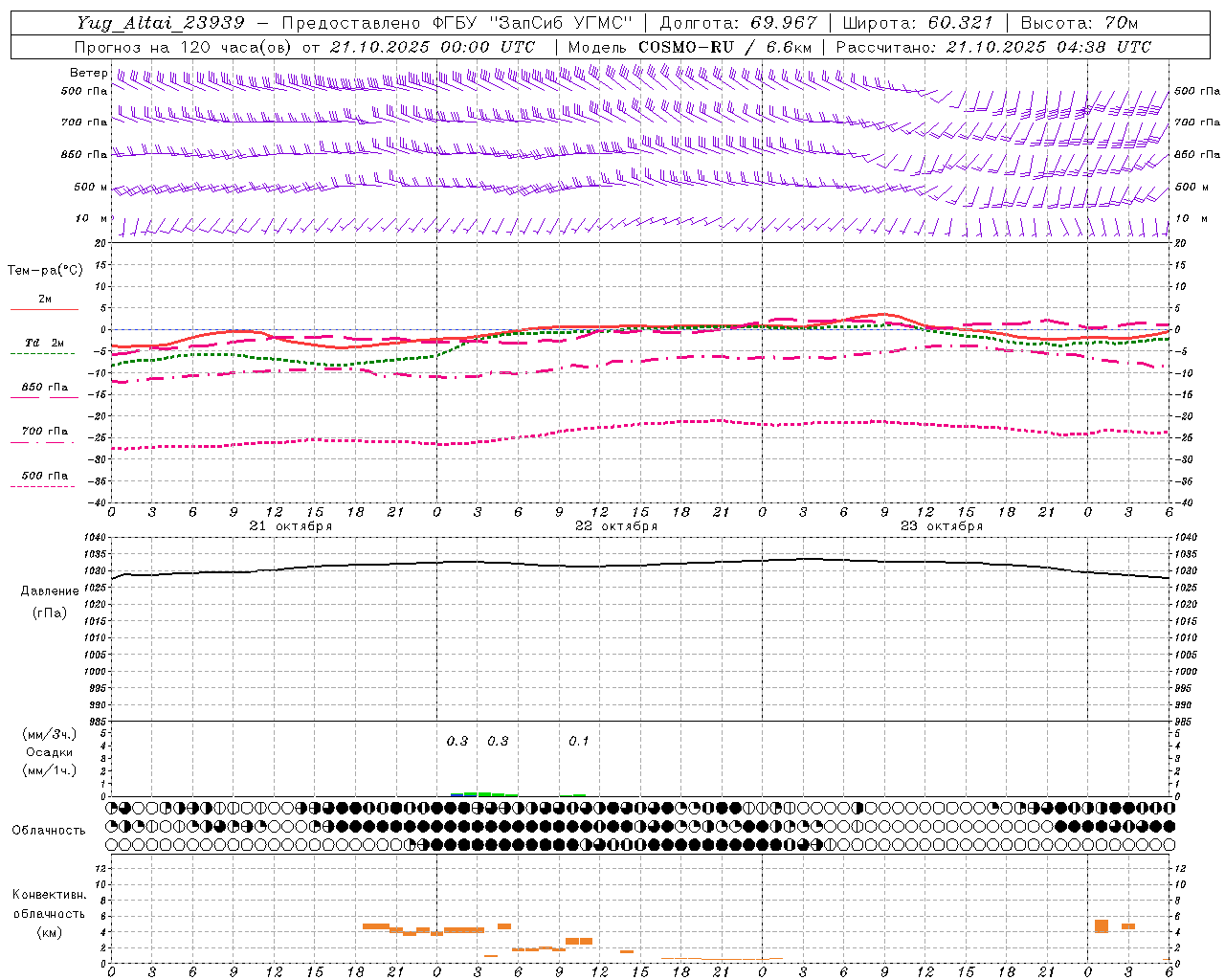
Task: Click the blue precipitation bar after midnight 22 October
Action: (457, 794)
